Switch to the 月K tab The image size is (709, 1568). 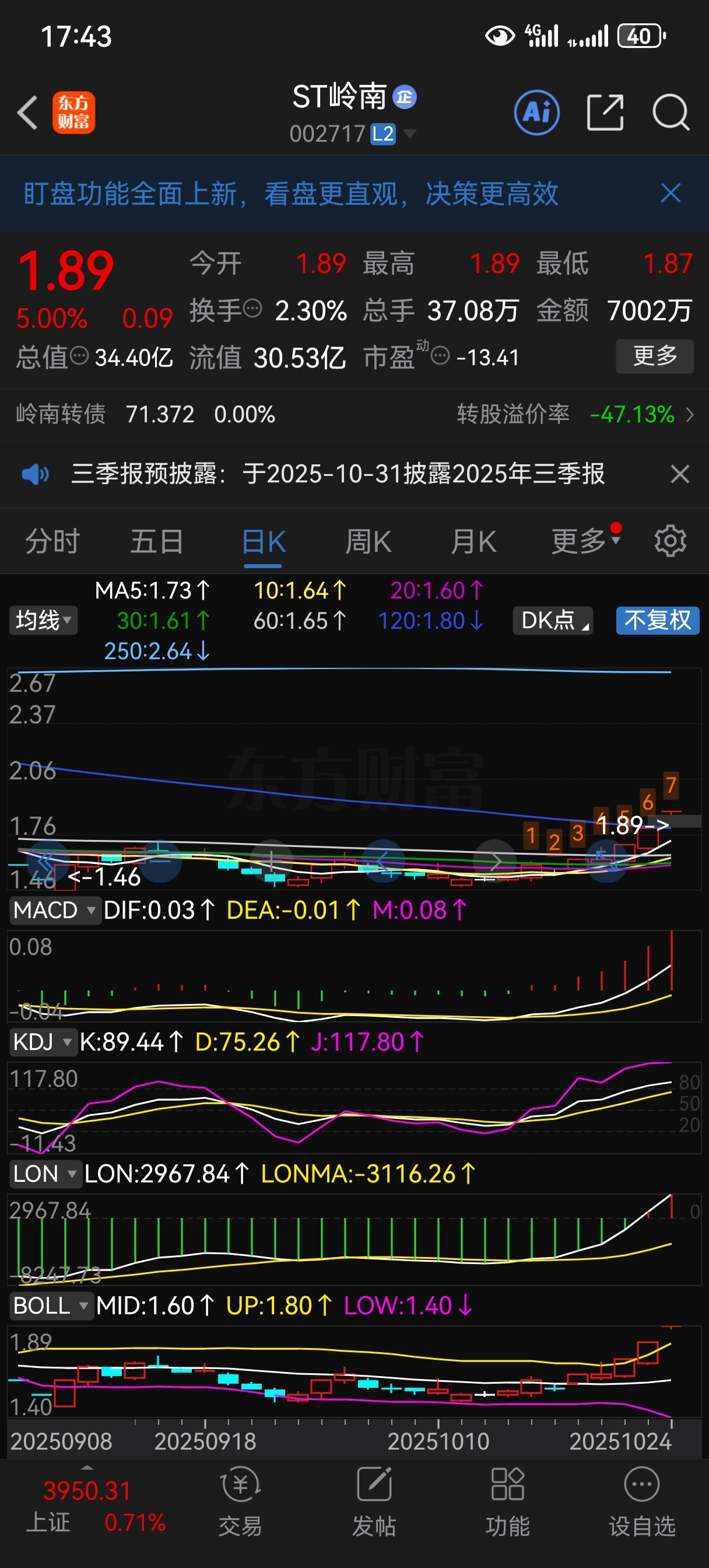[473, 541]
